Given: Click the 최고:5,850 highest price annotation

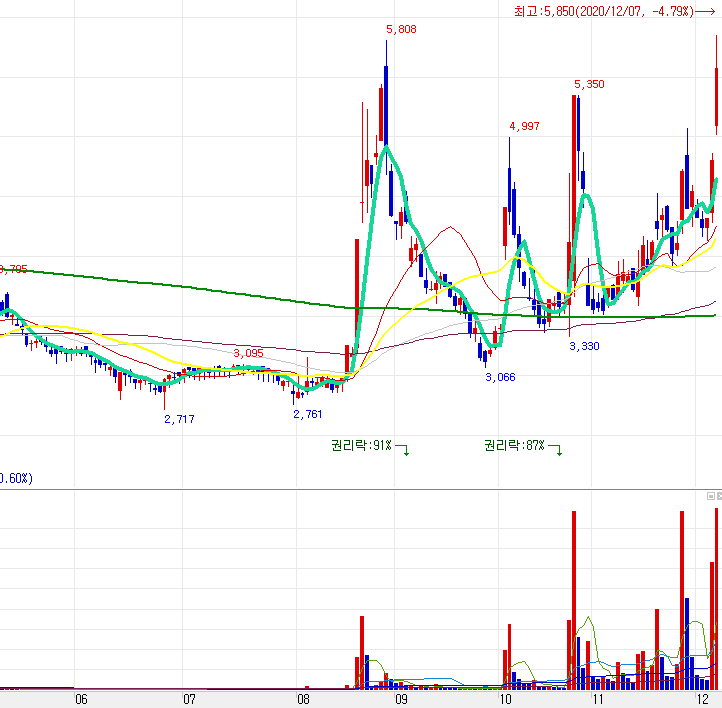Looking at the screenshot, I should [614, 12].
